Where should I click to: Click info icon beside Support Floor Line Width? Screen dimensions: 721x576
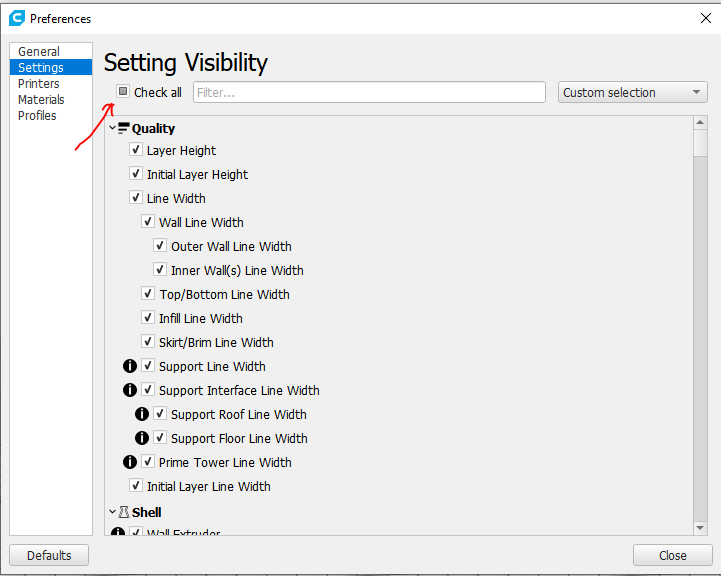click(142, 439)
